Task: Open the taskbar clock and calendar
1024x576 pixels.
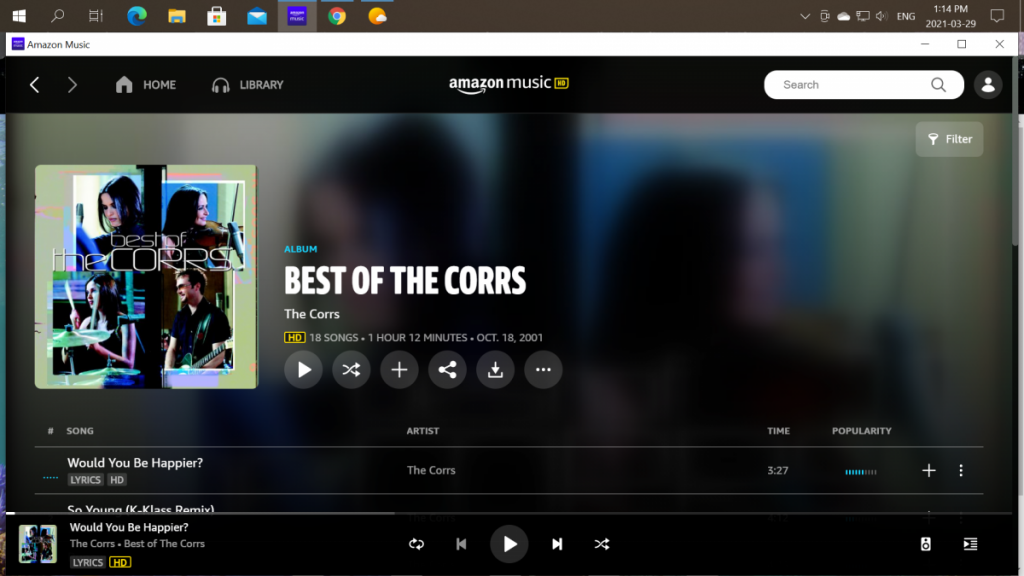Action: [x=950, y=16]
